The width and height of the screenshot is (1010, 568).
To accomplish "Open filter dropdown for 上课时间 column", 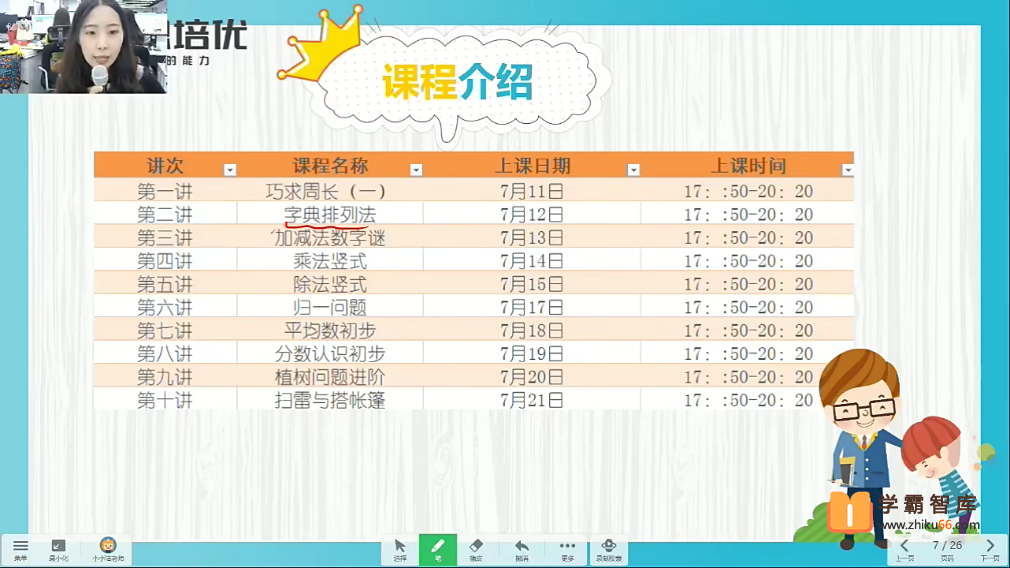I will point(847,170).
